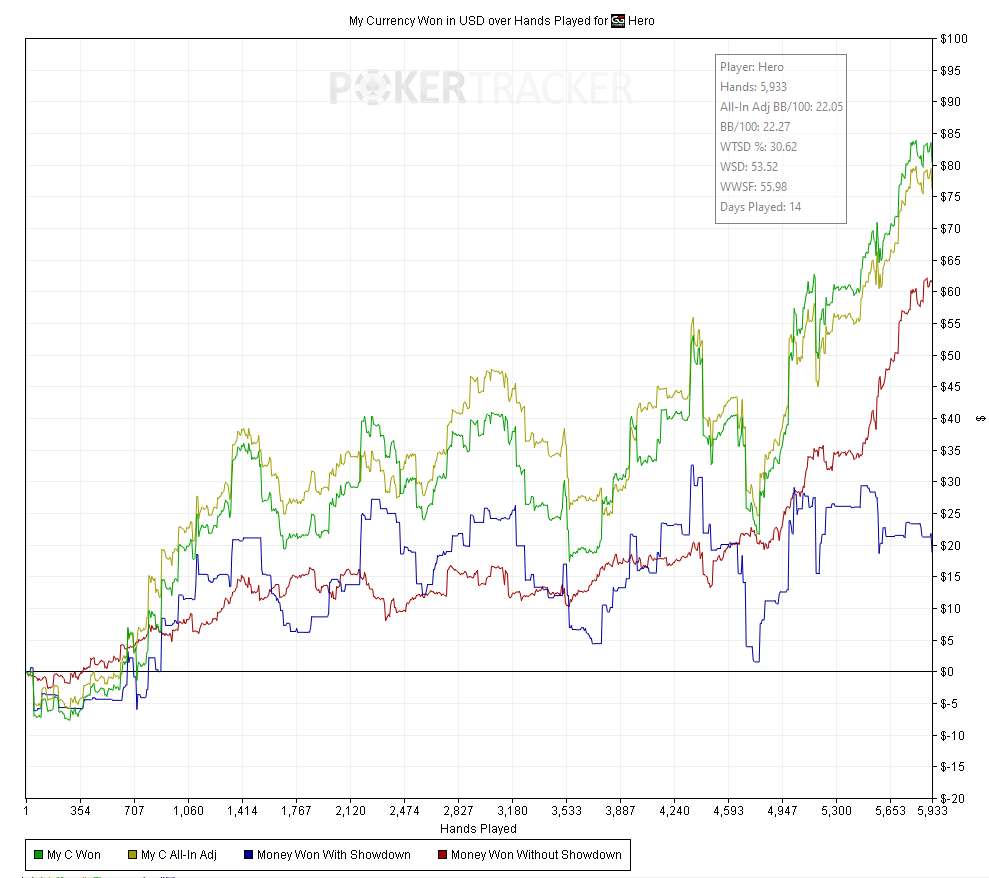Image resolution: width=989 pixels, height=878 pixels.
Task: Click the $-20 y-axis label
Action: [952, 799]
